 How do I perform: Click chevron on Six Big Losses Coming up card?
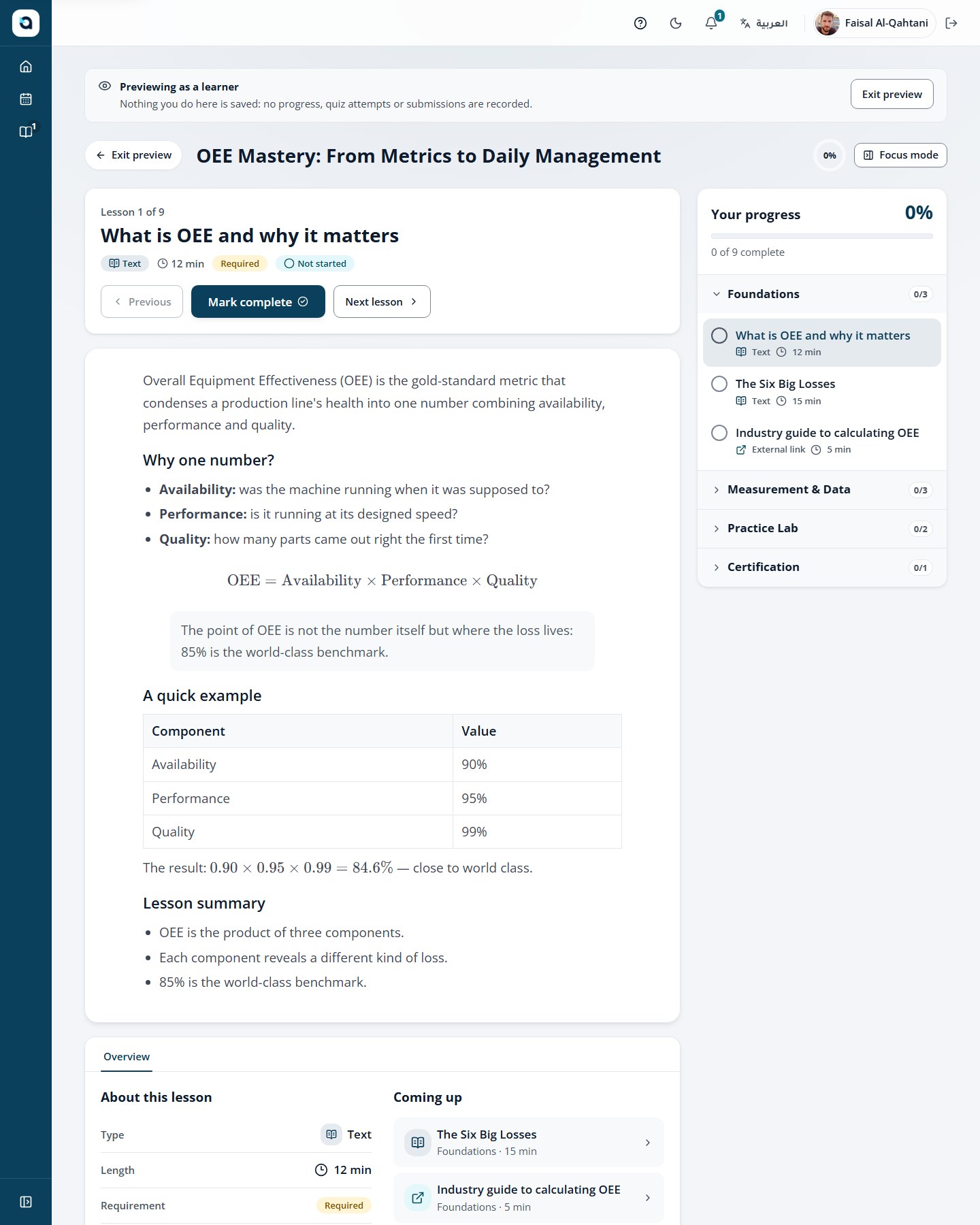tap(647, 1143)
